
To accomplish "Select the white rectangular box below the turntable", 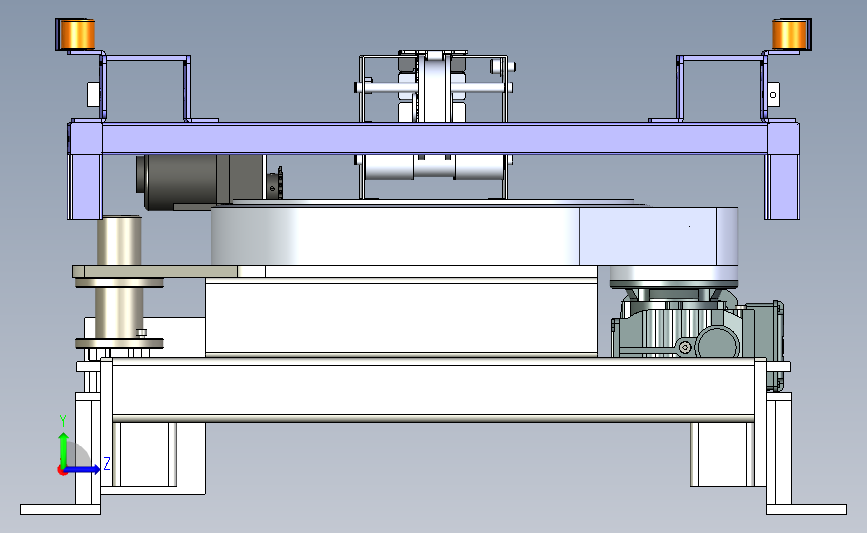I will click(401, 317).
